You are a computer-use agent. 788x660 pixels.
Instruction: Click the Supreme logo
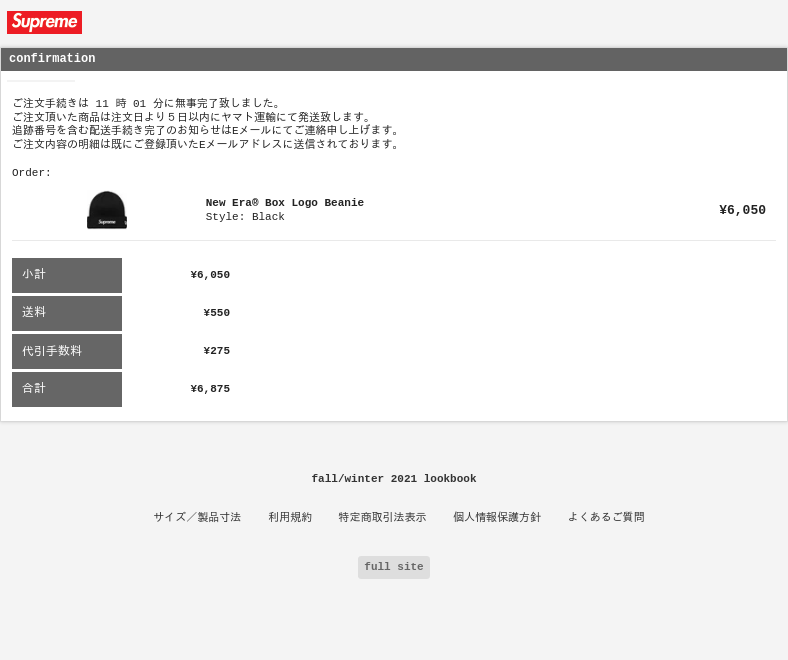44,22
